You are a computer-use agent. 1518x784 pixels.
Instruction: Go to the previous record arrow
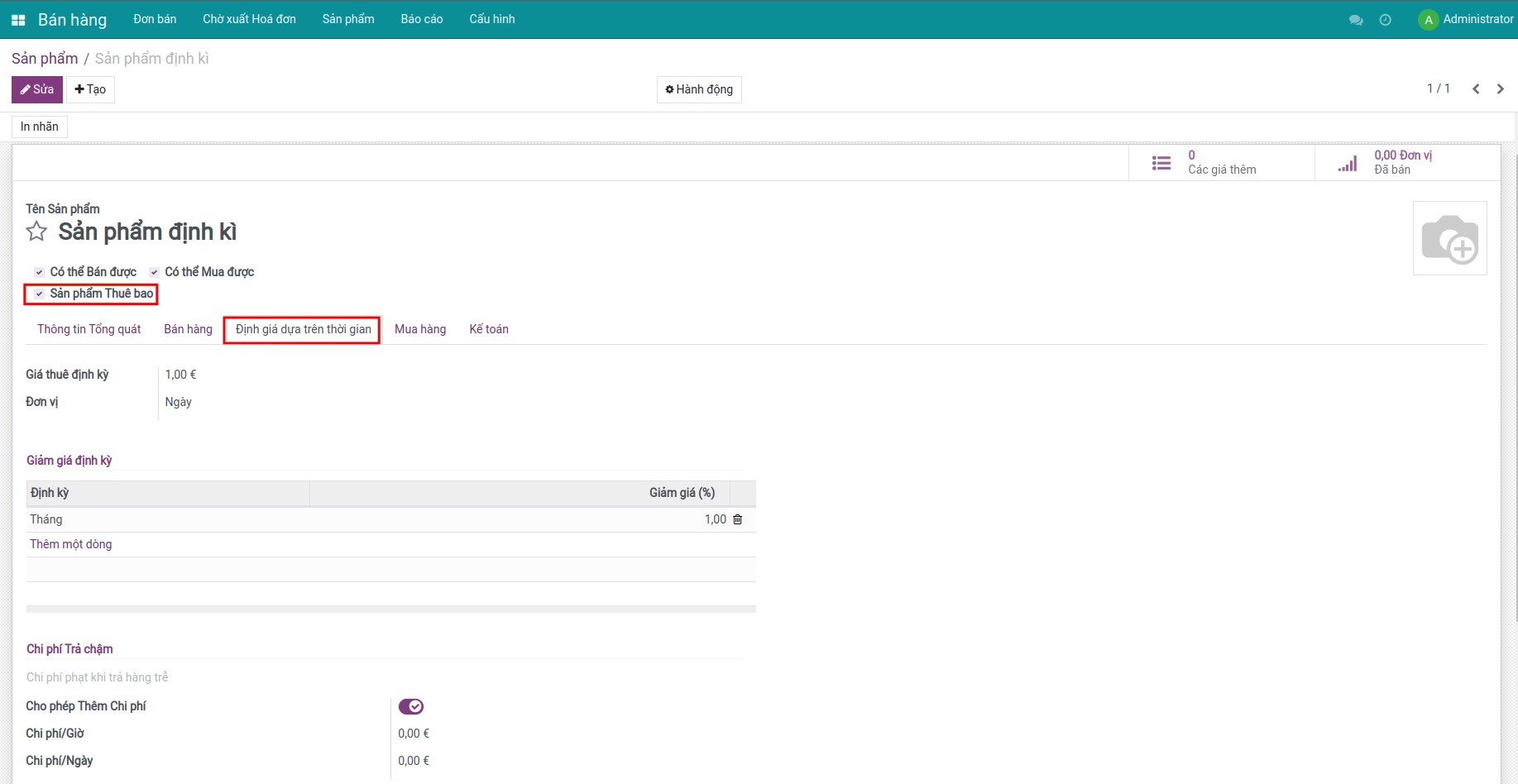1476,89
